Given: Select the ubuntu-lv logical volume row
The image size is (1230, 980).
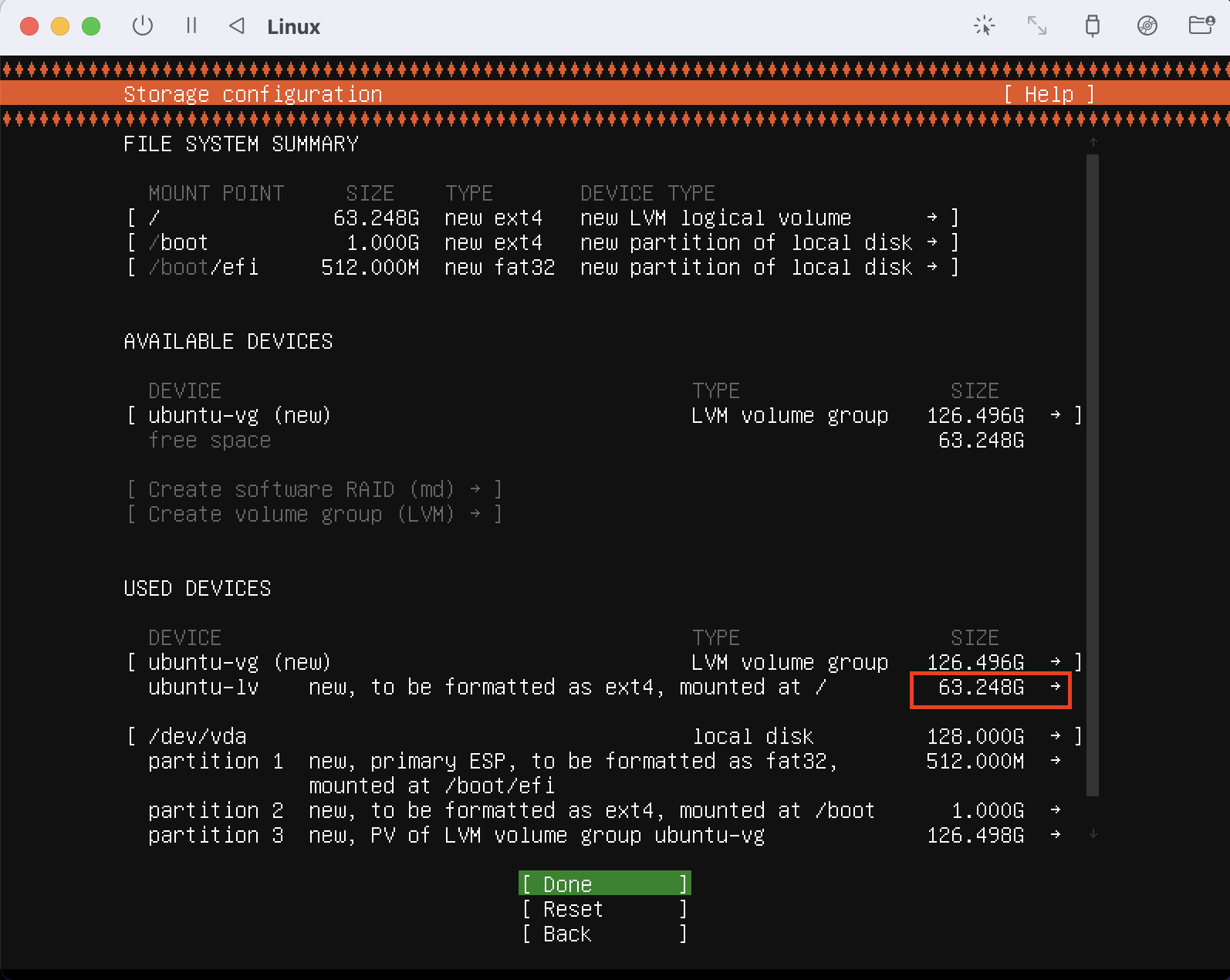Looking at the screenshot, I should pos(605,687).
